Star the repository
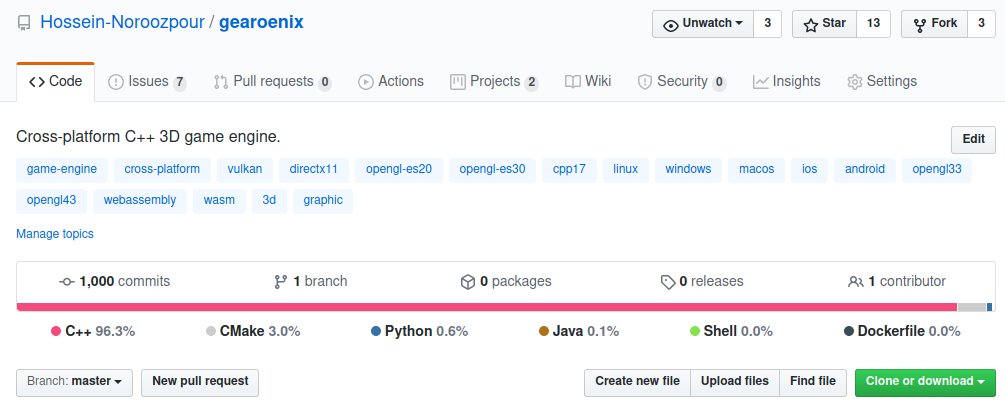The image size is (1005, 402). pyautogui.click(x=824, y=24)
